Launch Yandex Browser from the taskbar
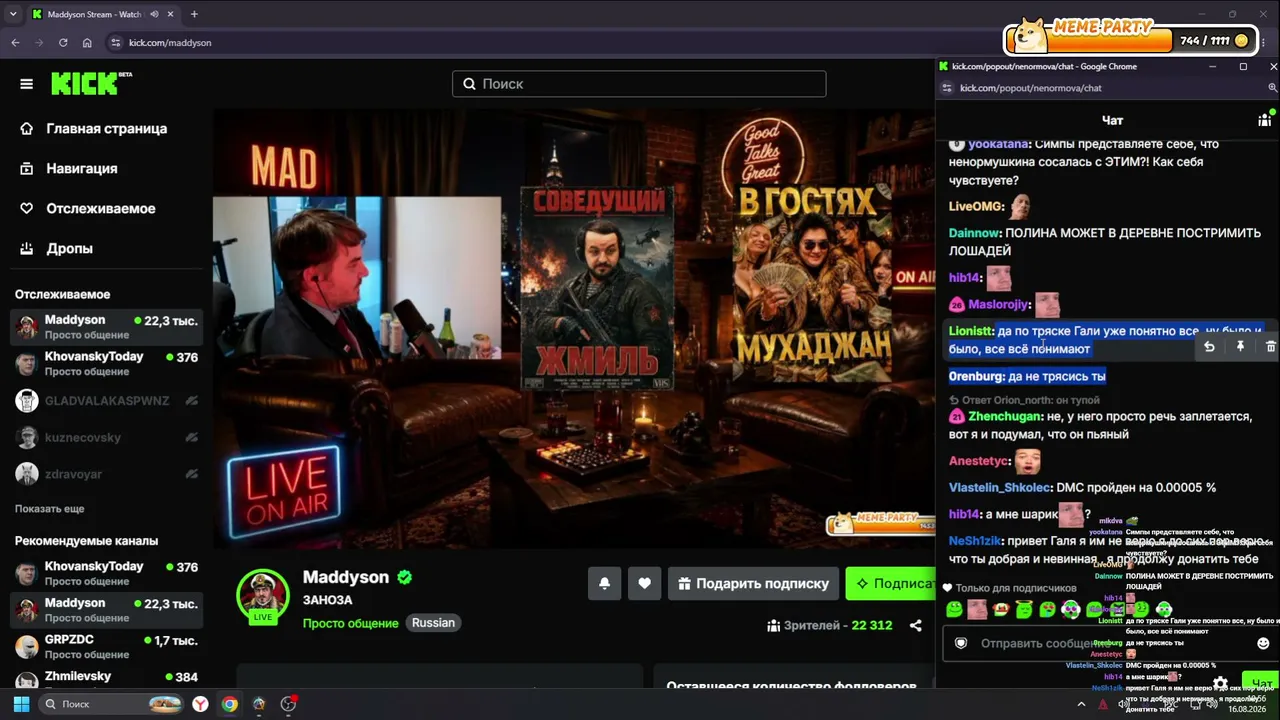1280x720 pixels. 201,704
